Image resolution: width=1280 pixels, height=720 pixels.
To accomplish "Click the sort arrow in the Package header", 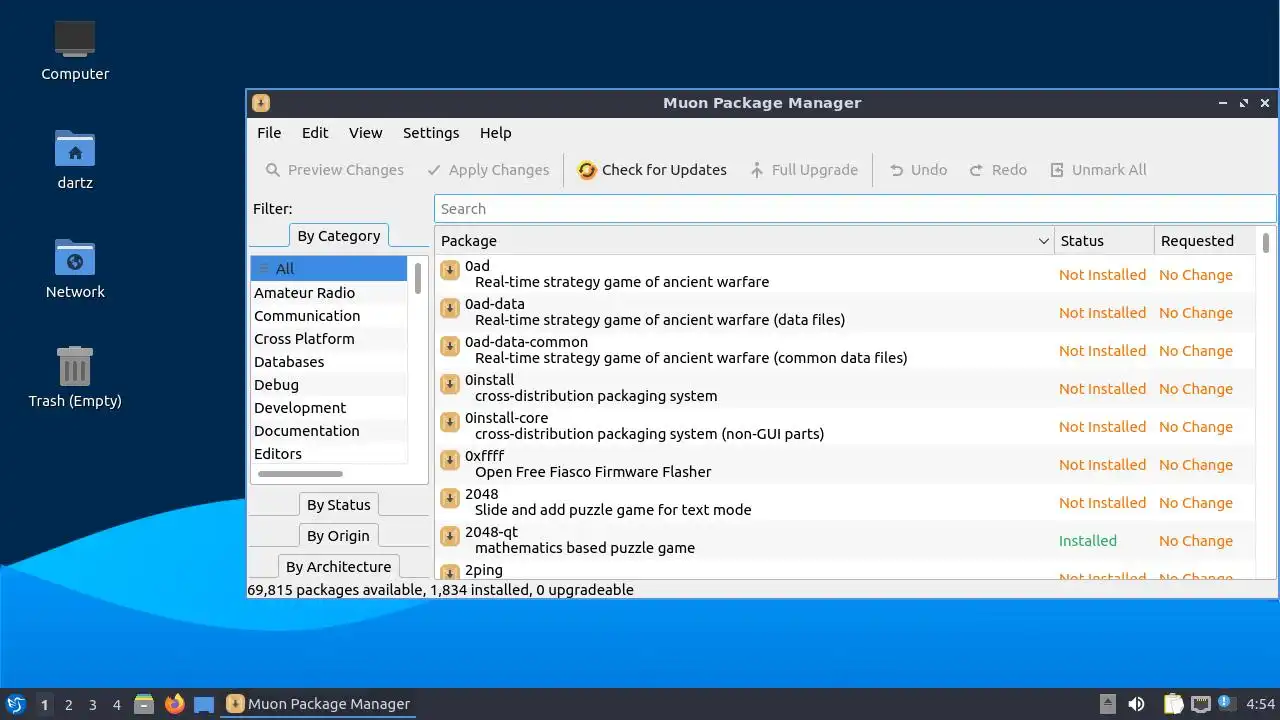I will tap(1044, 241).
